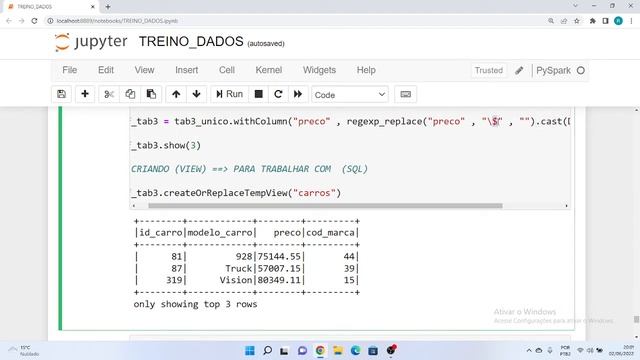Image resolution: width=640 pixels, height=360 pixels.
Task: Open the taskbar clock and date
Action: 621,351
